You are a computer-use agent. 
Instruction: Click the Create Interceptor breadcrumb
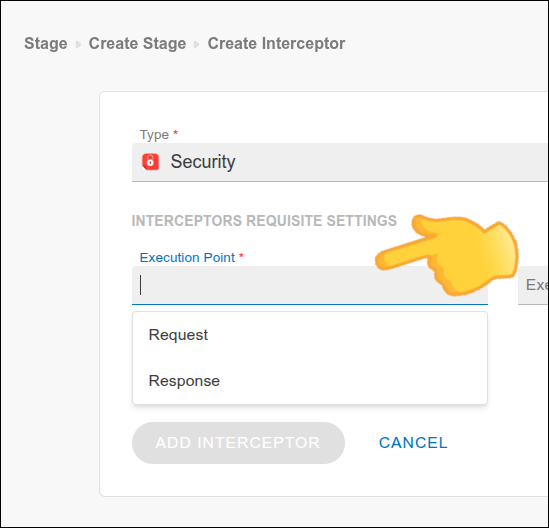click(276, 44)
